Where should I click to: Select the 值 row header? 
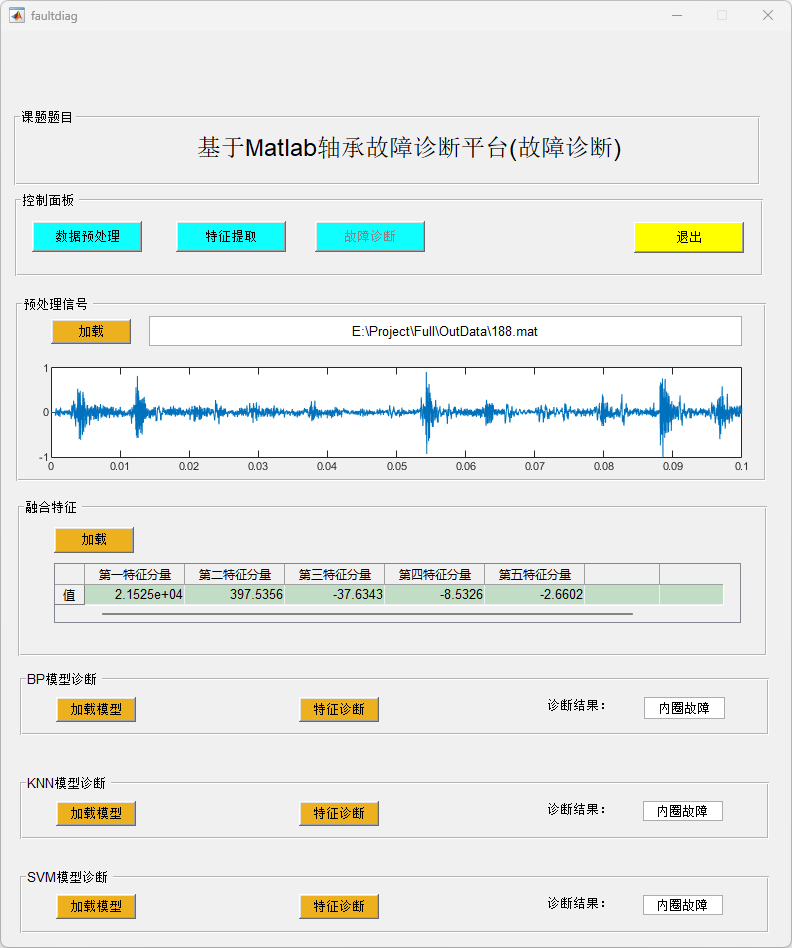(70, 595)
